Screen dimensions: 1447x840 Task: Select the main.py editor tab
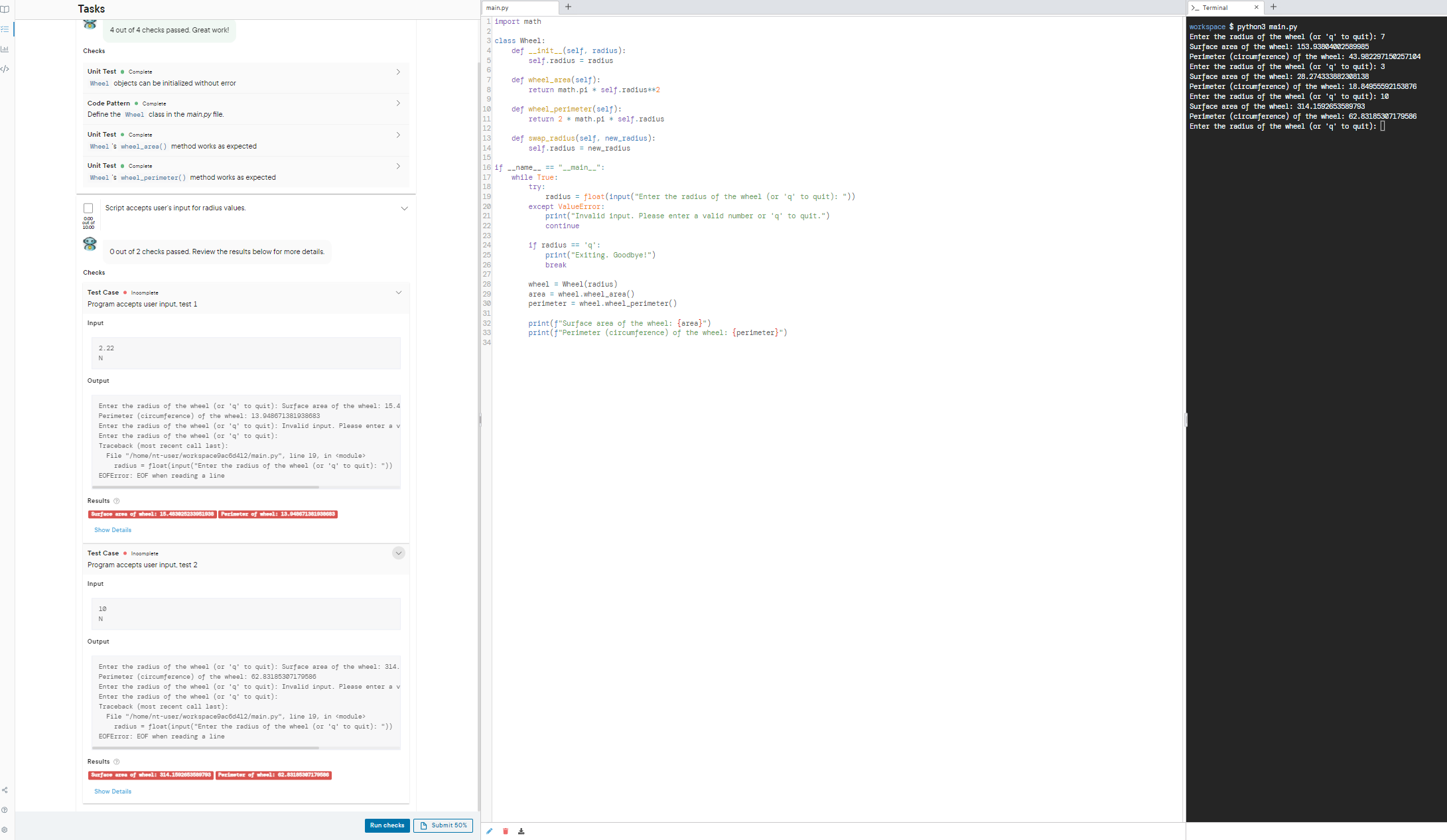(x=498, y=8)
